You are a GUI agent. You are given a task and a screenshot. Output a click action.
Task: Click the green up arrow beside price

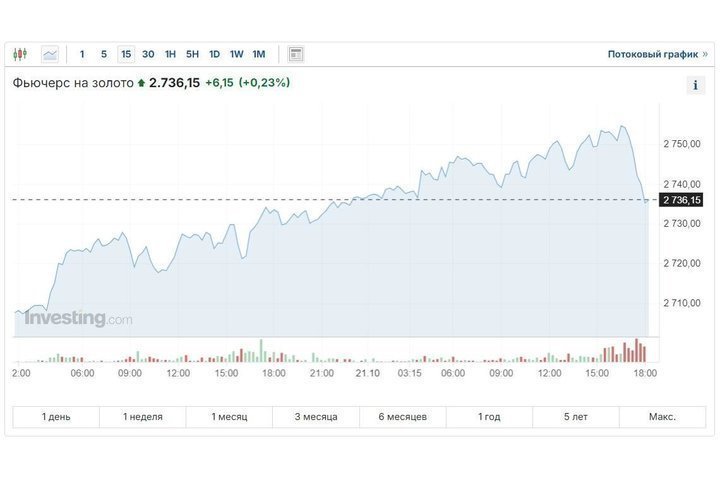pos(141,84)
